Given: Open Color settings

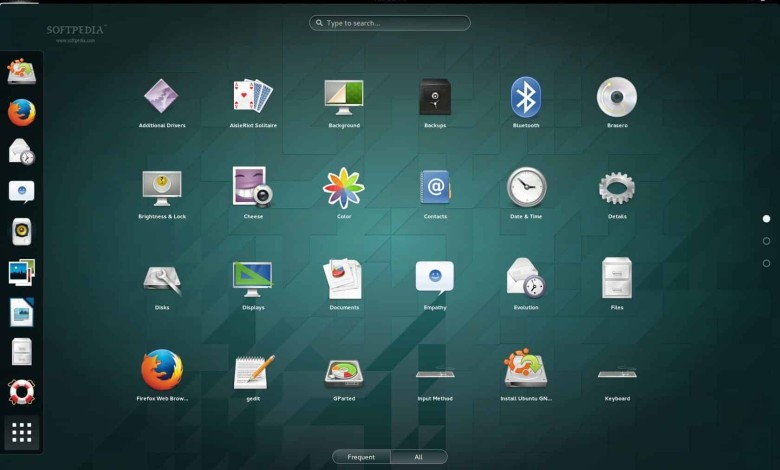Looking at the screenshot, I should pos(344,188).
